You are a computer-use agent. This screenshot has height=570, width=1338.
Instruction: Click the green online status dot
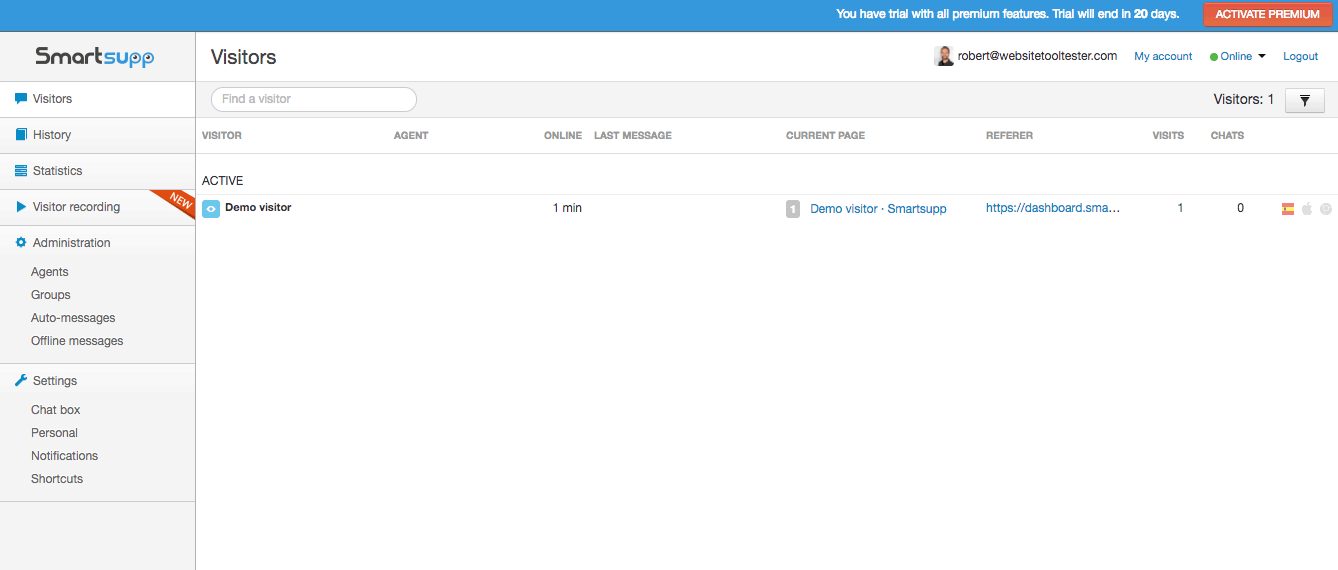click(x=1214, y=57)
